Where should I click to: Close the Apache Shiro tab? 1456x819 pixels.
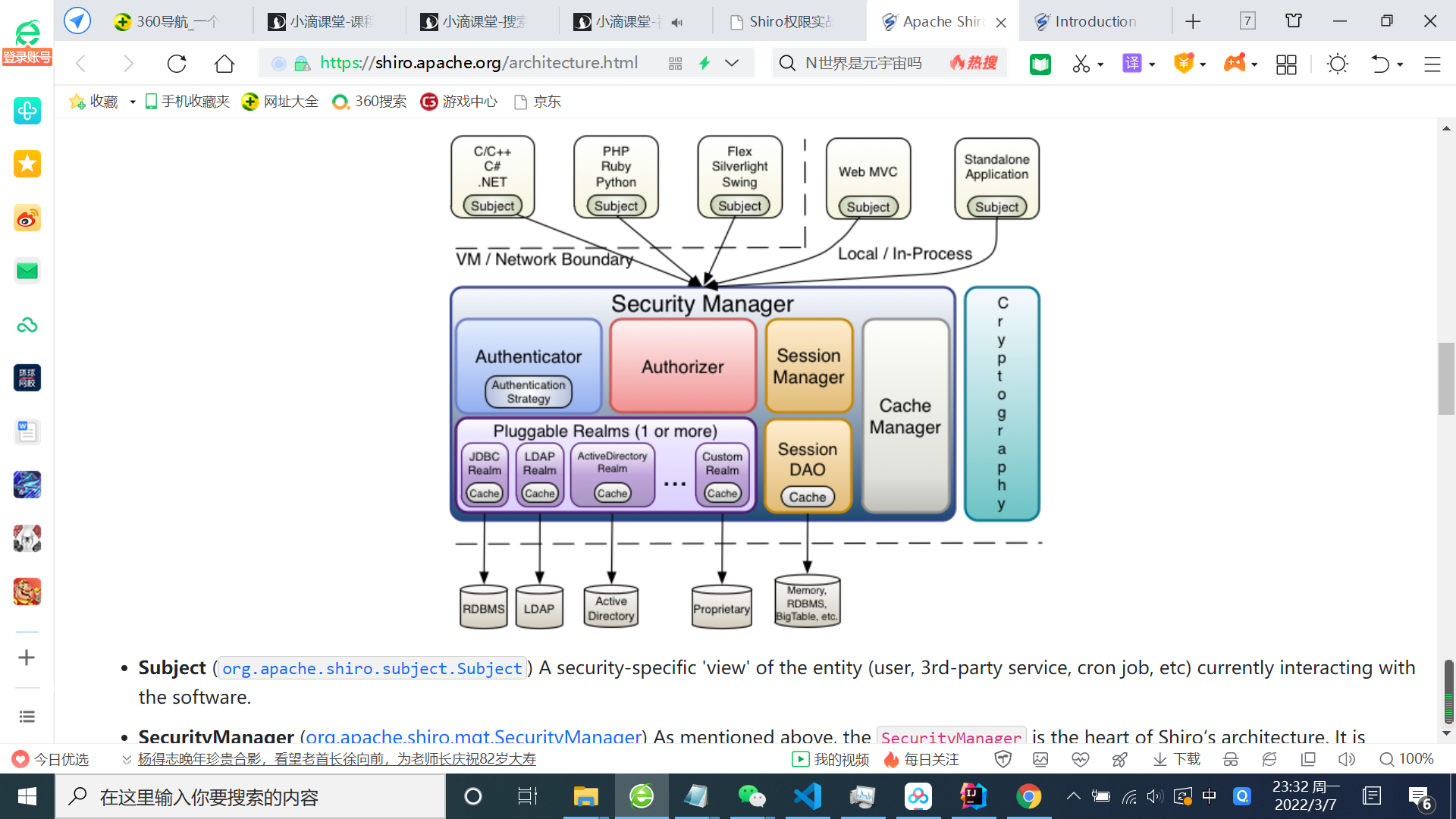tap(1001, 23)
